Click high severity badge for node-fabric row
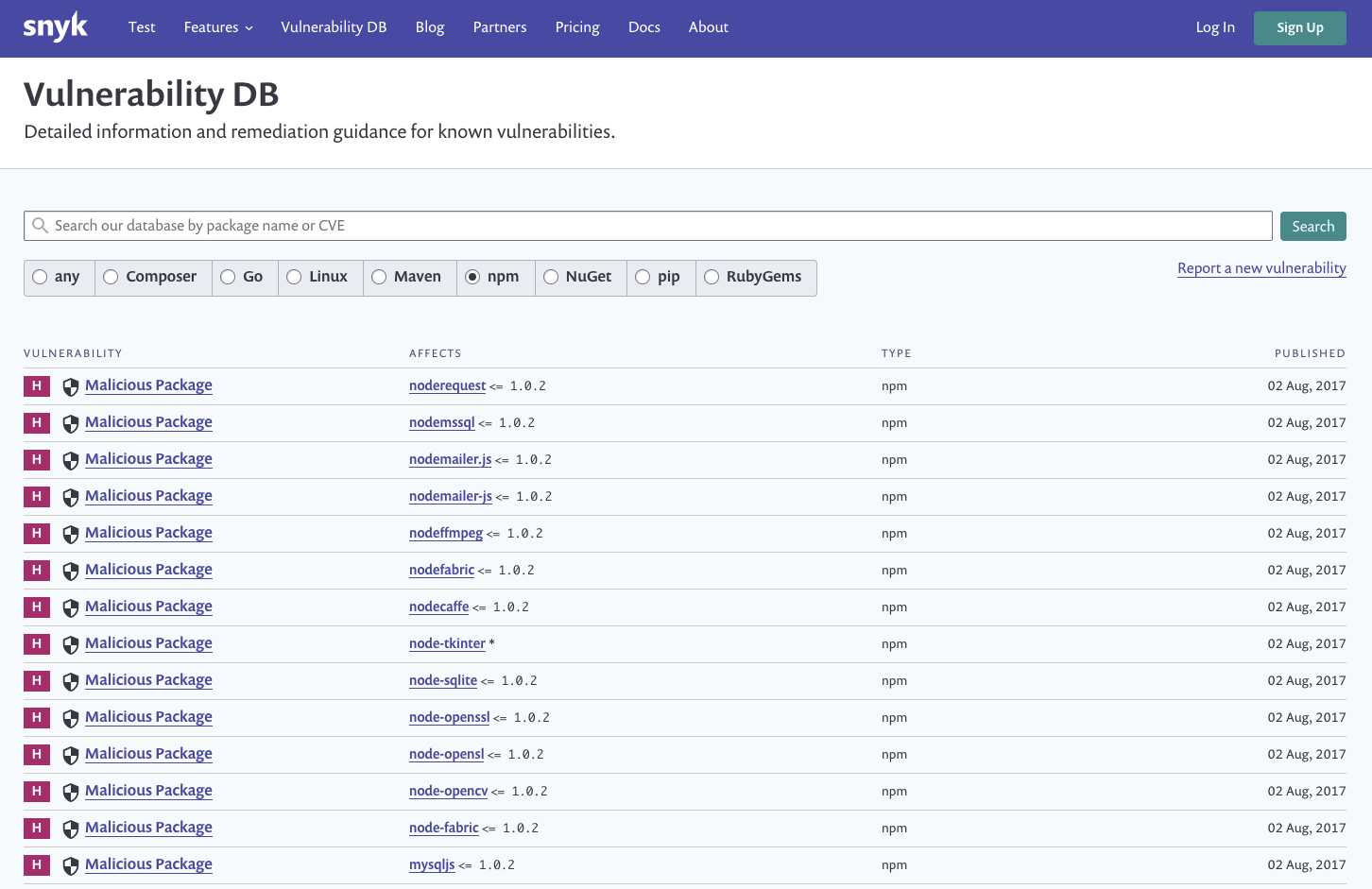This screenshot has width=1372, height=889. click(37, 828)
